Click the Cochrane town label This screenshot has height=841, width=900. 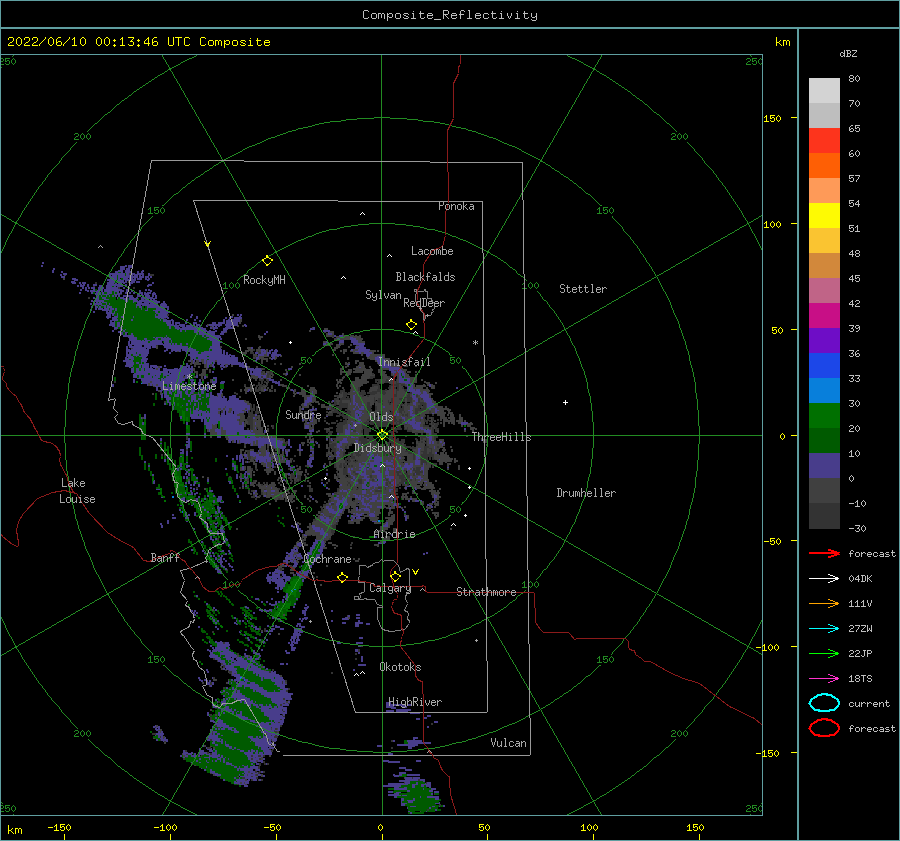pos(327,559)
